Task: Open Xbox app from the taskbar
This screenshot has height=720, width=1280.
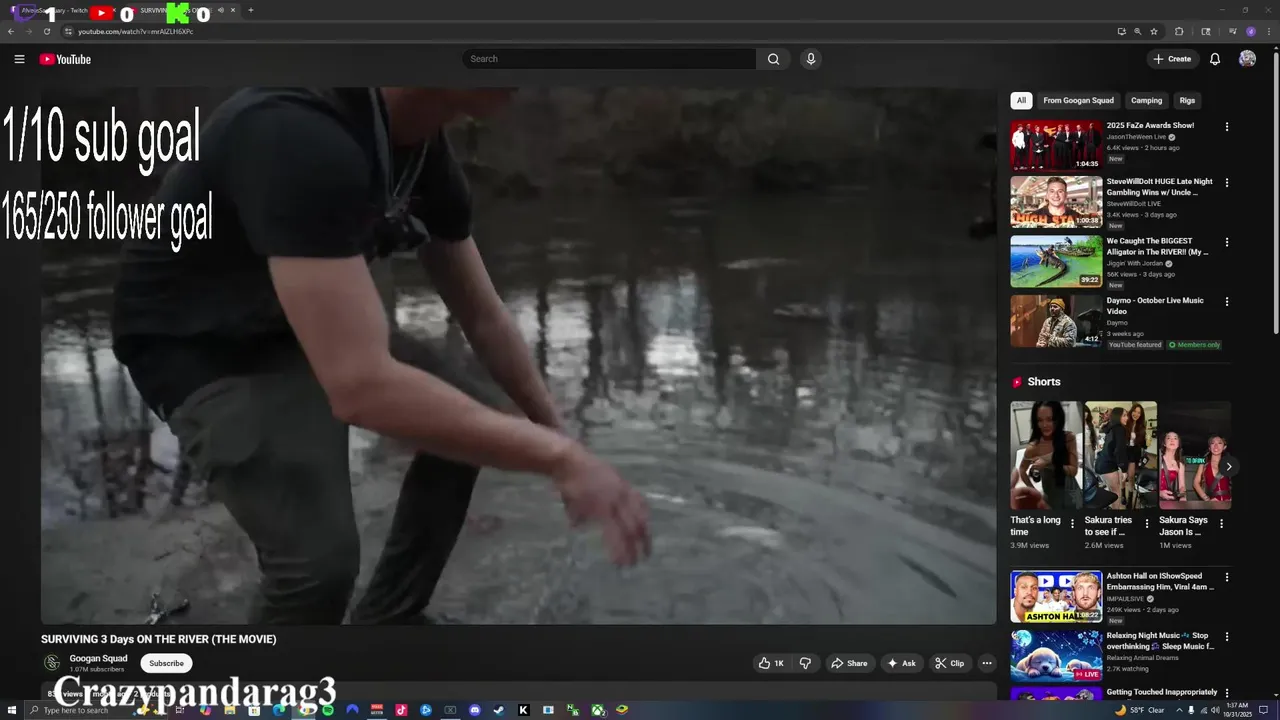Action: click(x=597, y=710)
